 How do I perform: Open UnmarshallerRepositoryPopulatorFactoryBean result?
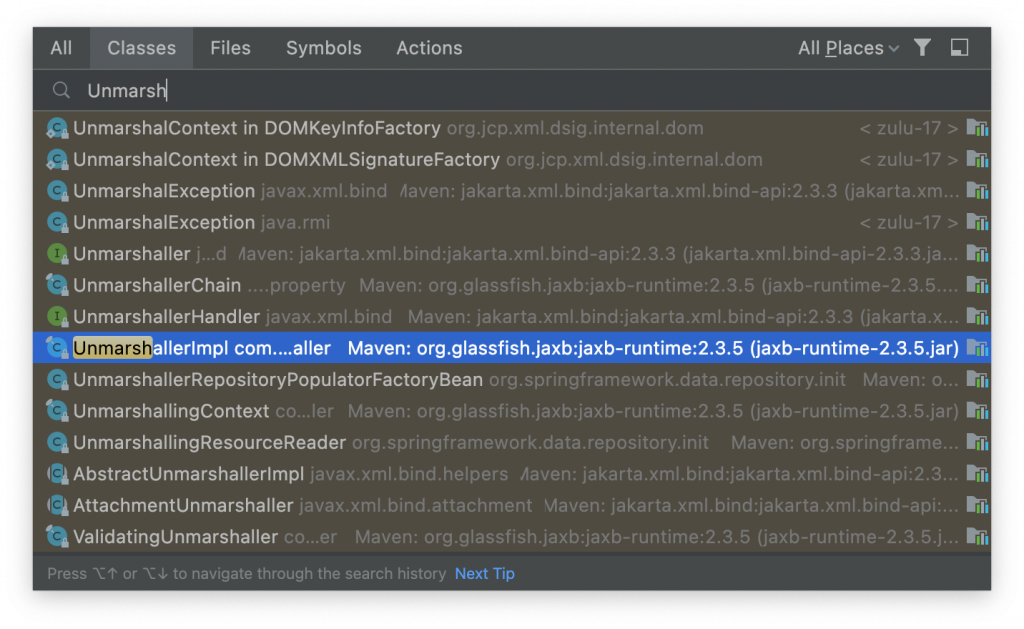278,380
